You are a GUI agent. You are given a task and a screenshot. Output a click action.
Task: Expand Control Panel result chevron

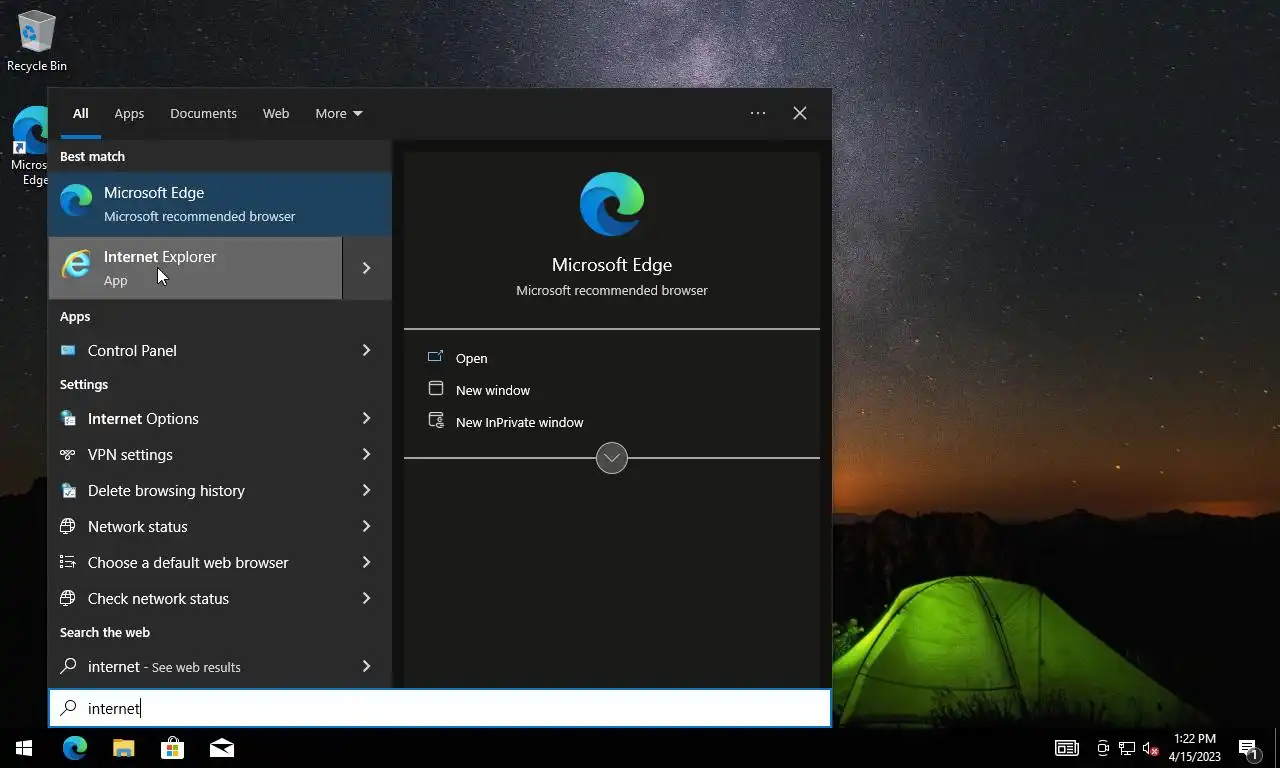(366, 350)
